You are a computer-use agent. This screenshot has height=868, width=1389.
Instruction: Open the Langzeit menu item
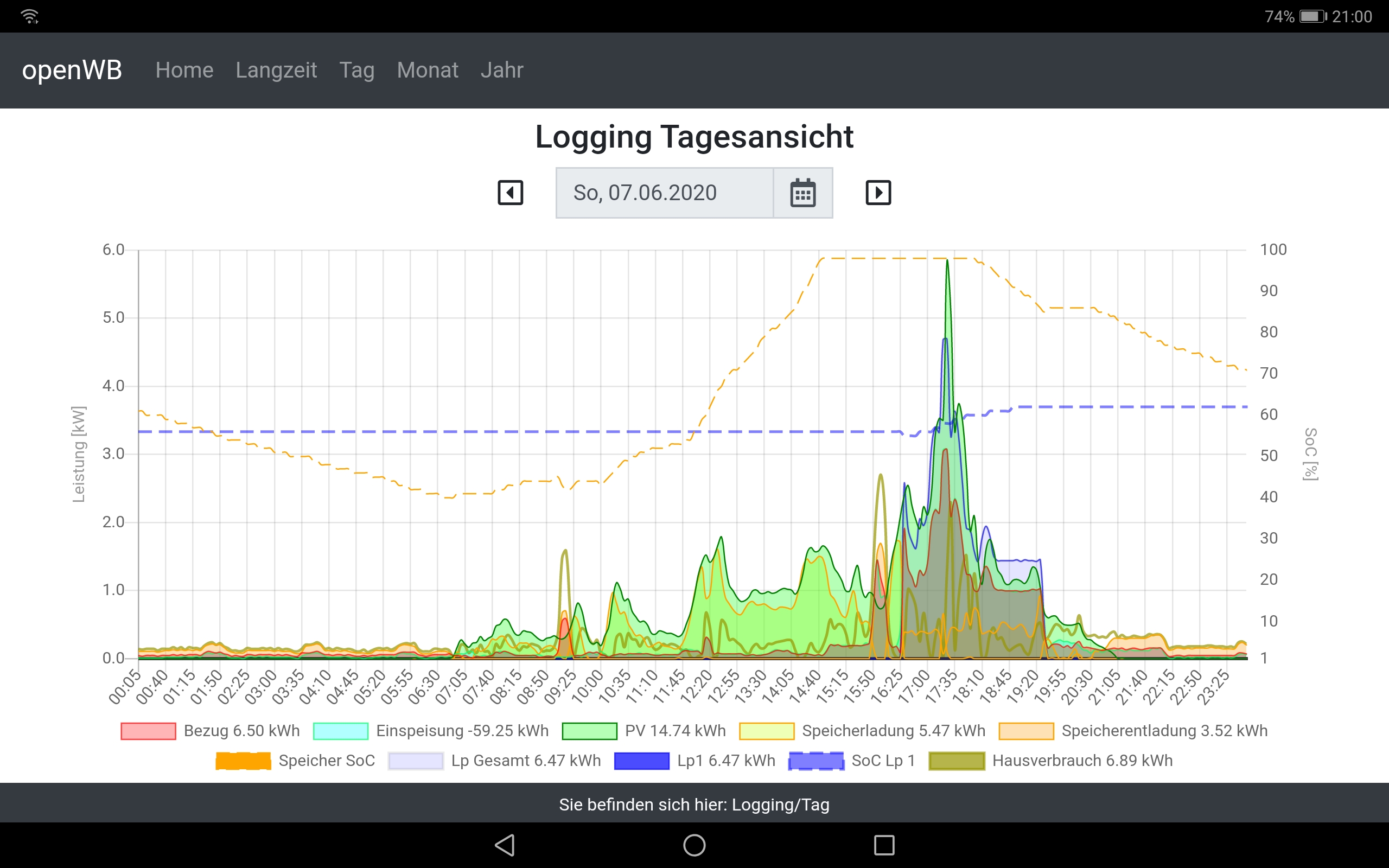(x=276, y=70)
